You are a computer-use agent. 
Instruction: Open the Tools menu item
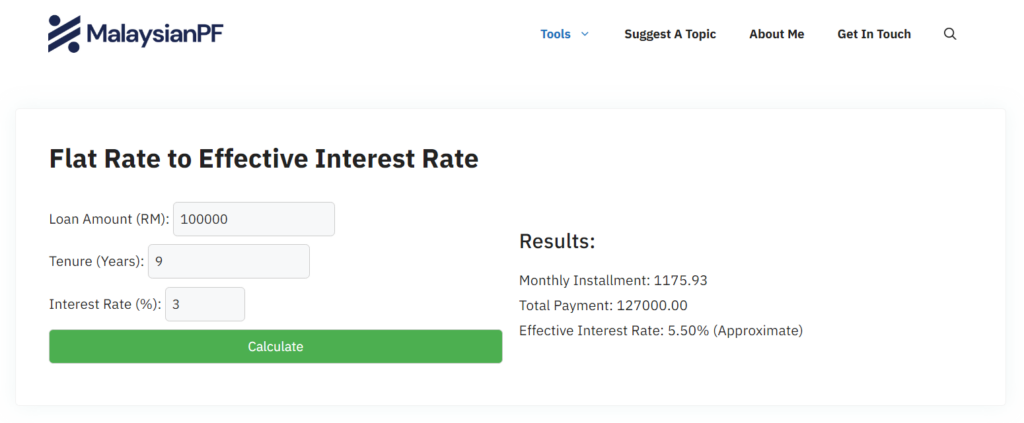point(555,34)
